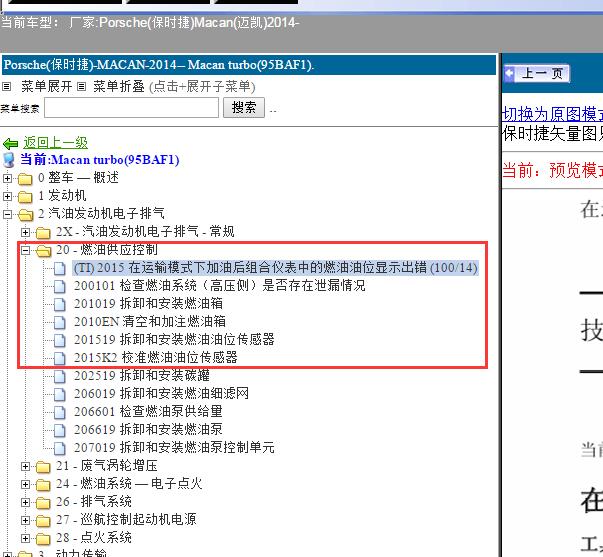
Task: Expand the 21 废气涡轮增压 node
Action: 25,467
